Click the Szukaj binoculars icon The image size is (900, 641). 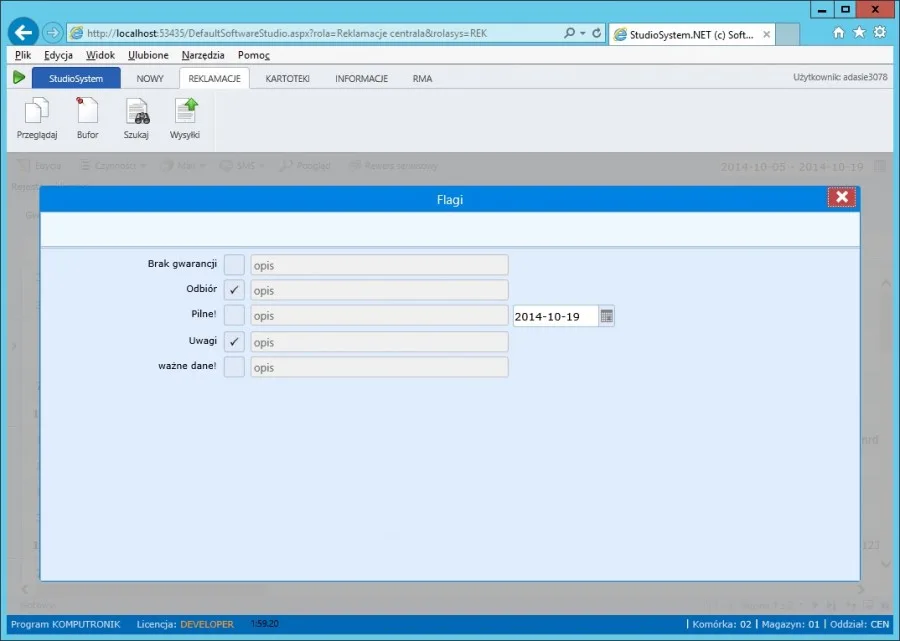pos(137,119)
